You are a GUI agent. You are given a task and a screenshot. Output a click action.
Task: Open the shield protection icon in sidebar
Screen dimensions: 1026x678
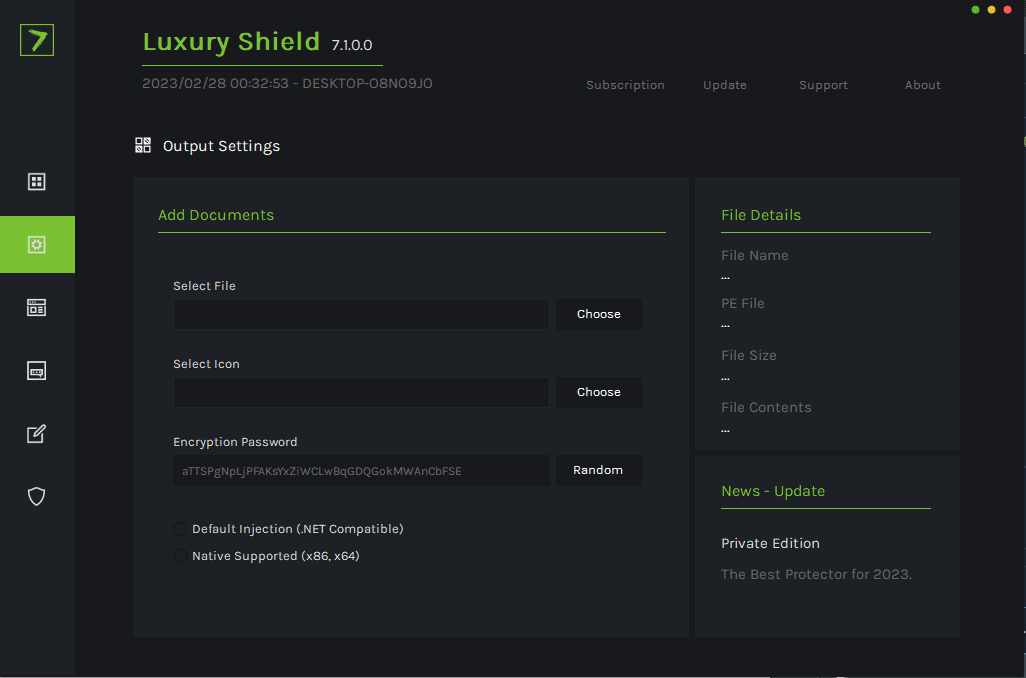click(x=37, y=496)
